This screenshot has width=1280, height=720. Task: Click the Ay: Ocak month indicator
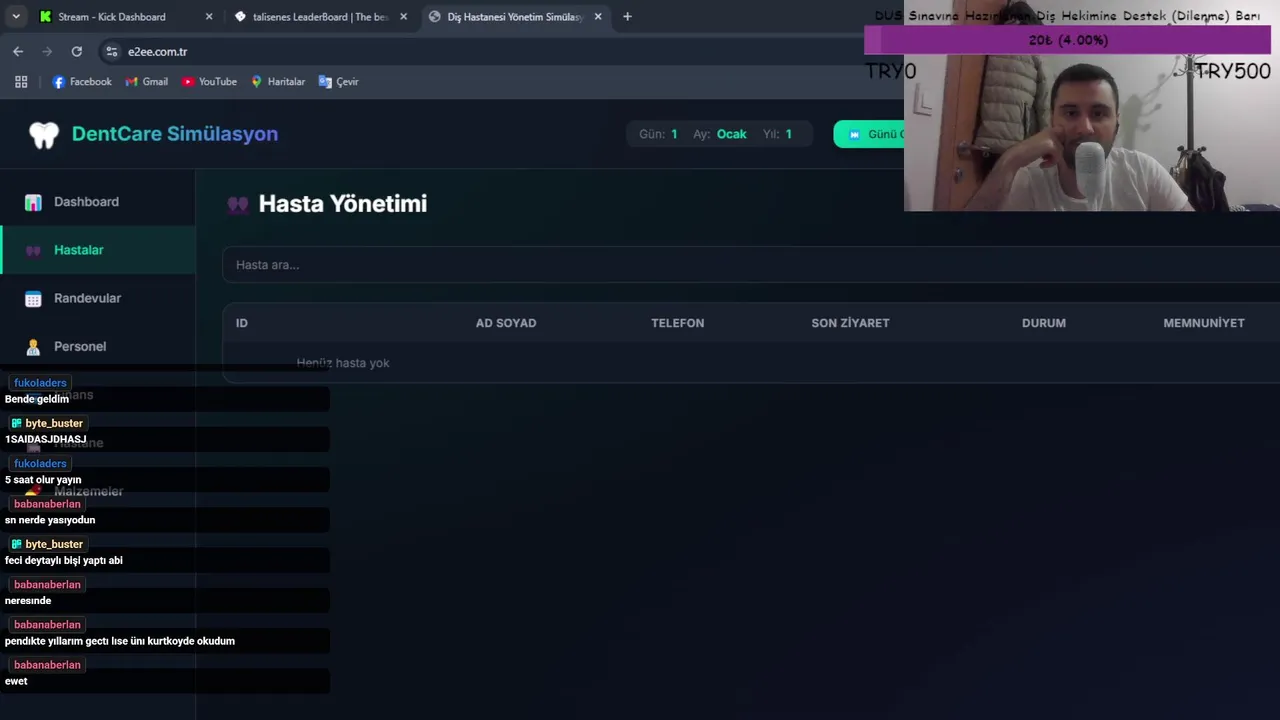(x=720, y=134)
